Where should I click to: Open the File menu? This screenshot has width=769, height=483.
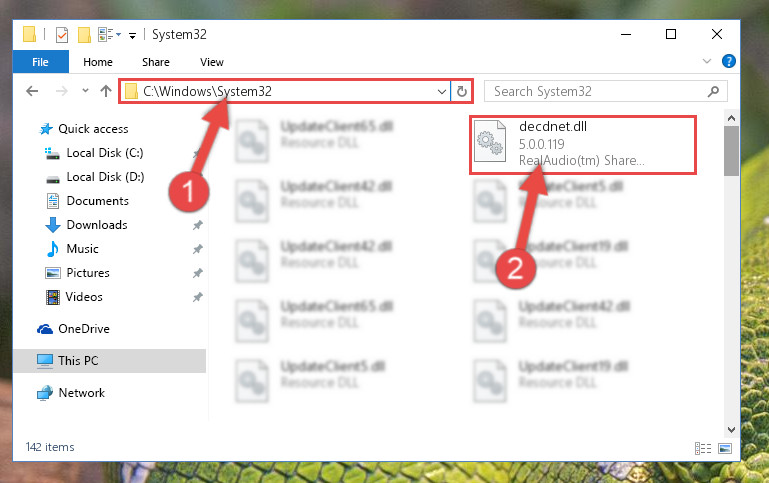tap(41, 62)
